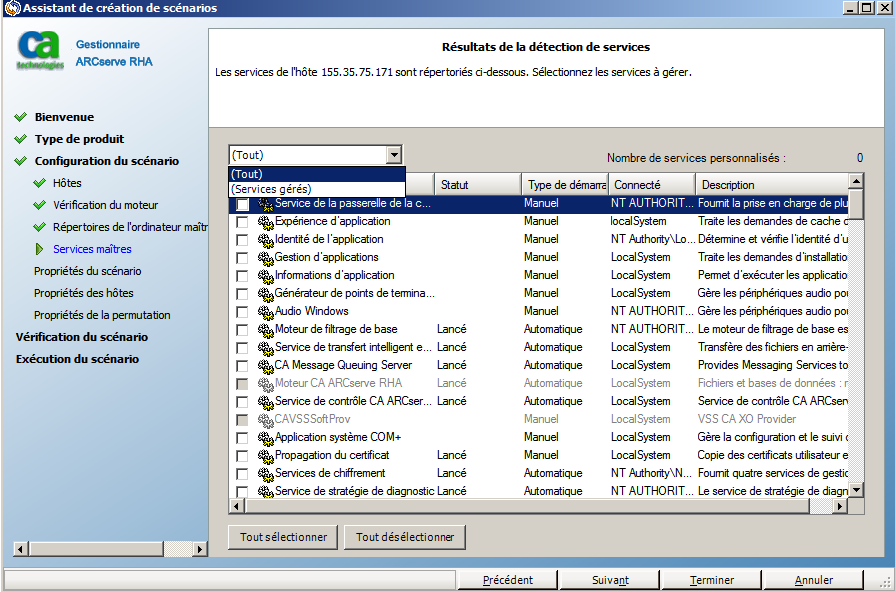
Task: Click the service list vertical scrollbar down arrow
Action: tap(856, 490)
